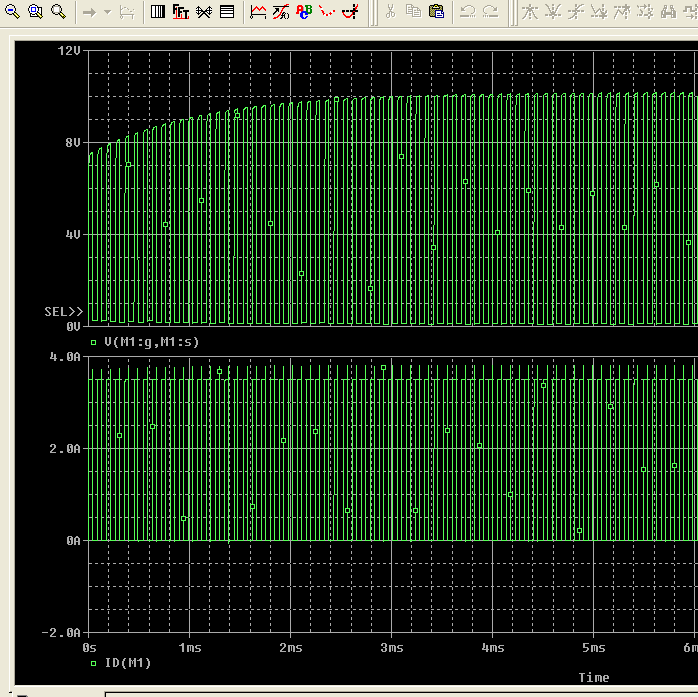698x697 pixels.
Task: Click the 5ms x-axis label
Action: (594, 648)
